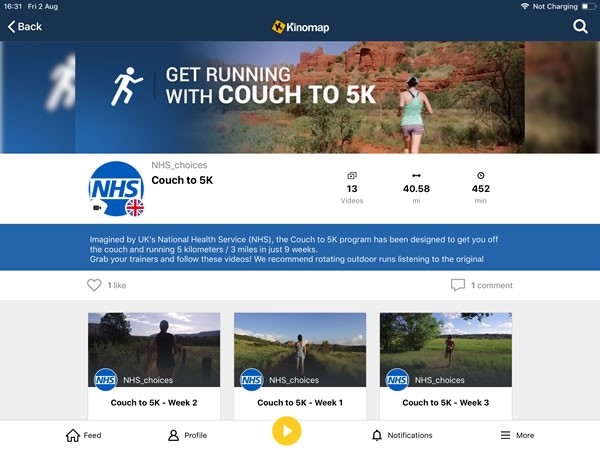Tap the yellow play button
Viewport: 600px width, 450px height.
[287, 431]
